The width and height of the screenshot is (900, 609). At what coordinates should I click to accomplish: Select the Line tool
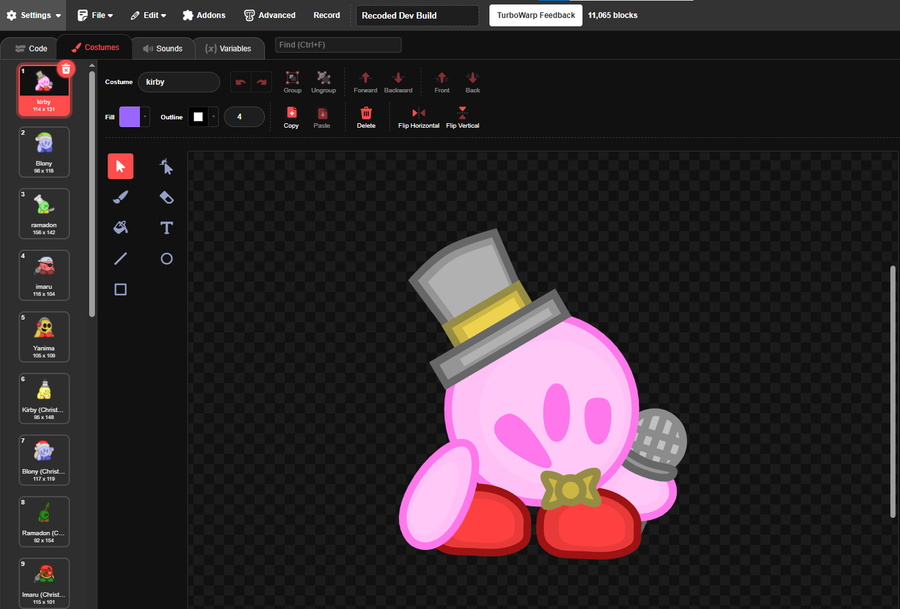[121, 259]
